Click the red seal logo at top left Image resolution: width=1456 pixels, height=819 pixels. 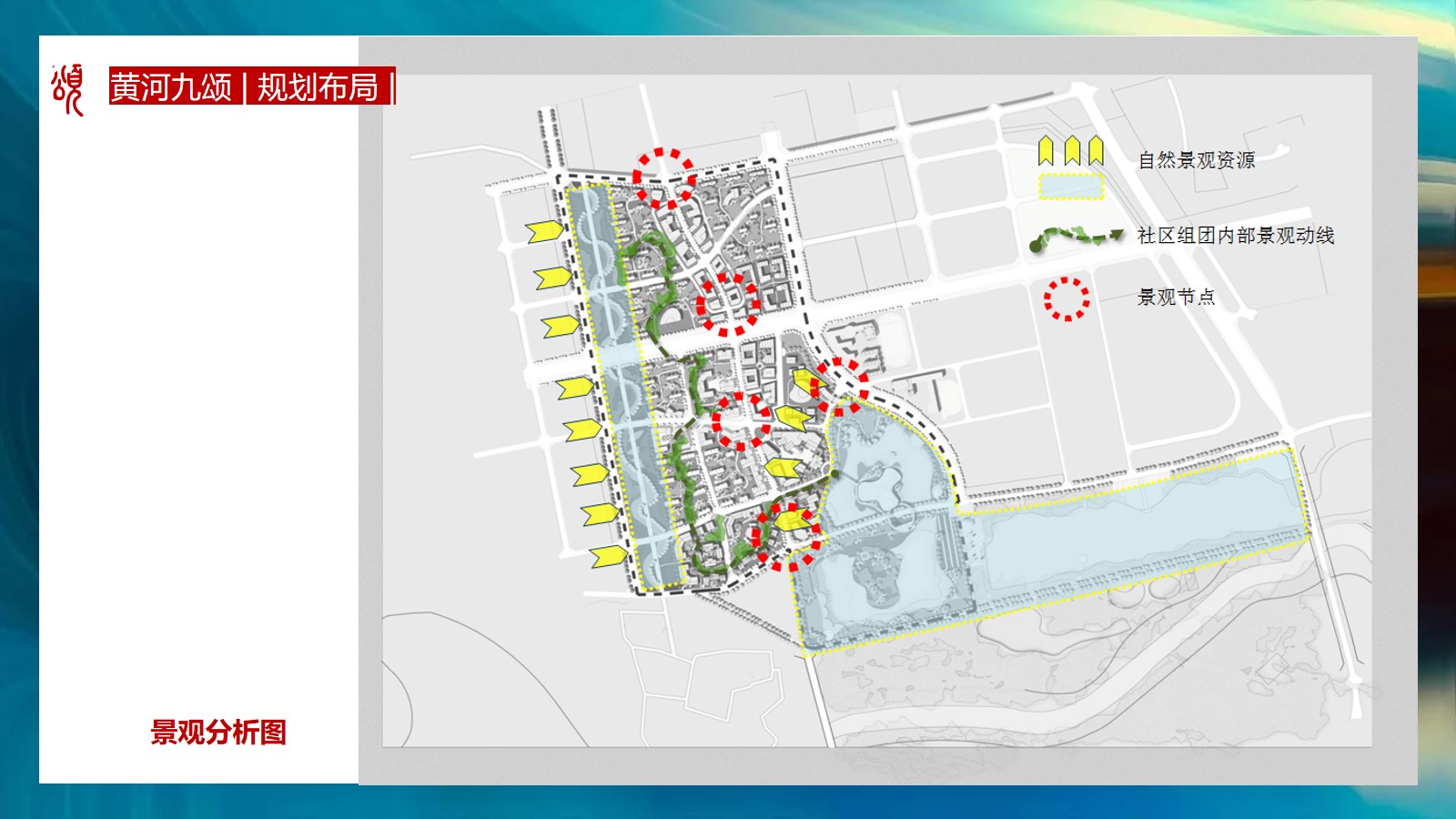(x=67, y=89)
